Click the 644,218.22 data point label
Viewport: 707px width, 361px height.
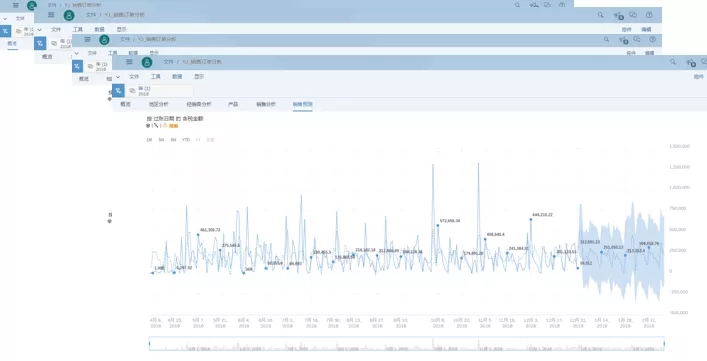tap(542, 215)
